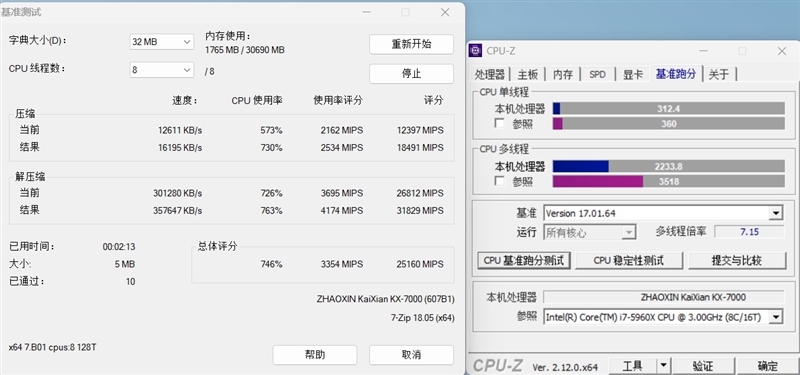
Task: Click the 确定 button in CPU-Z
Action: coord(767,365)
